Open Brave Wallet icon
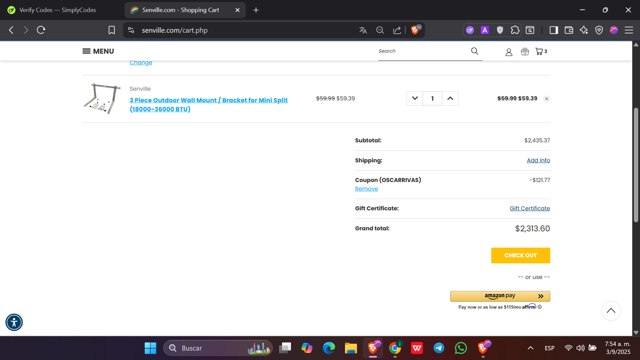Image resolution: width=640 pixels, height=360 pixels. [x=569, y=30]
